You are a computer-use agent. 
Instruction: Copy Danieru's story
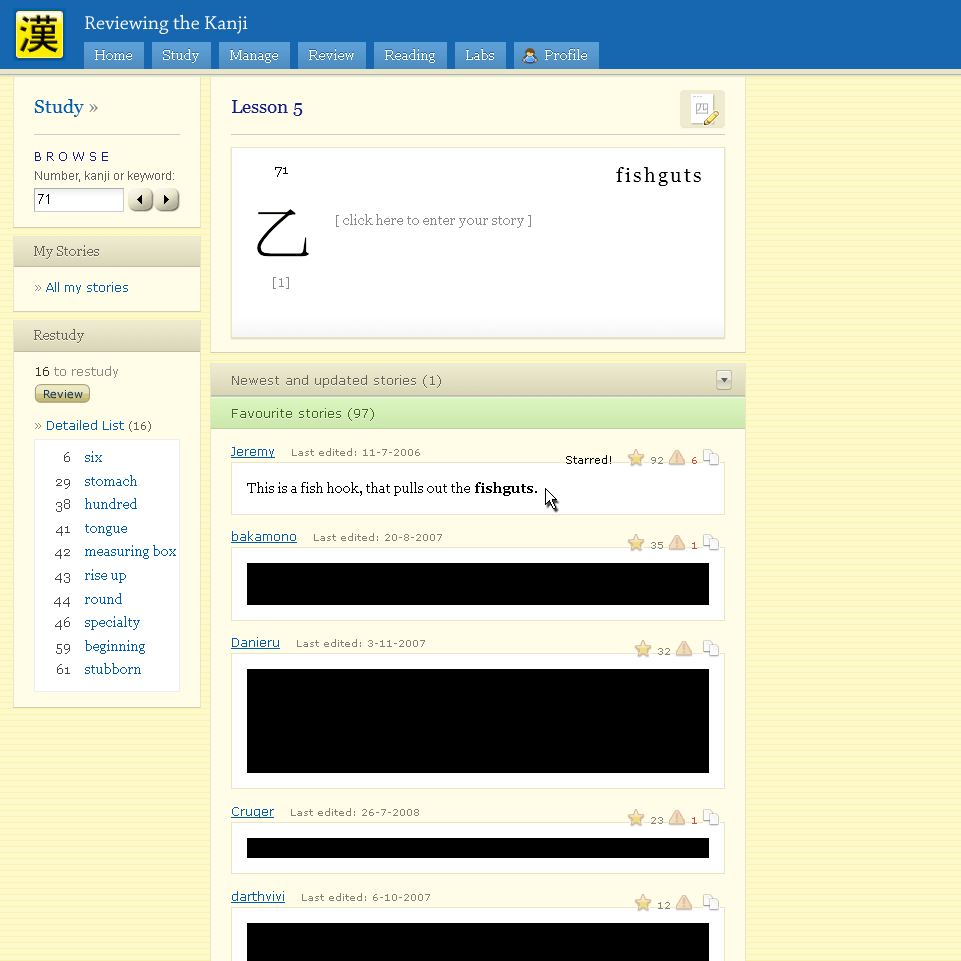pos(711,648)
